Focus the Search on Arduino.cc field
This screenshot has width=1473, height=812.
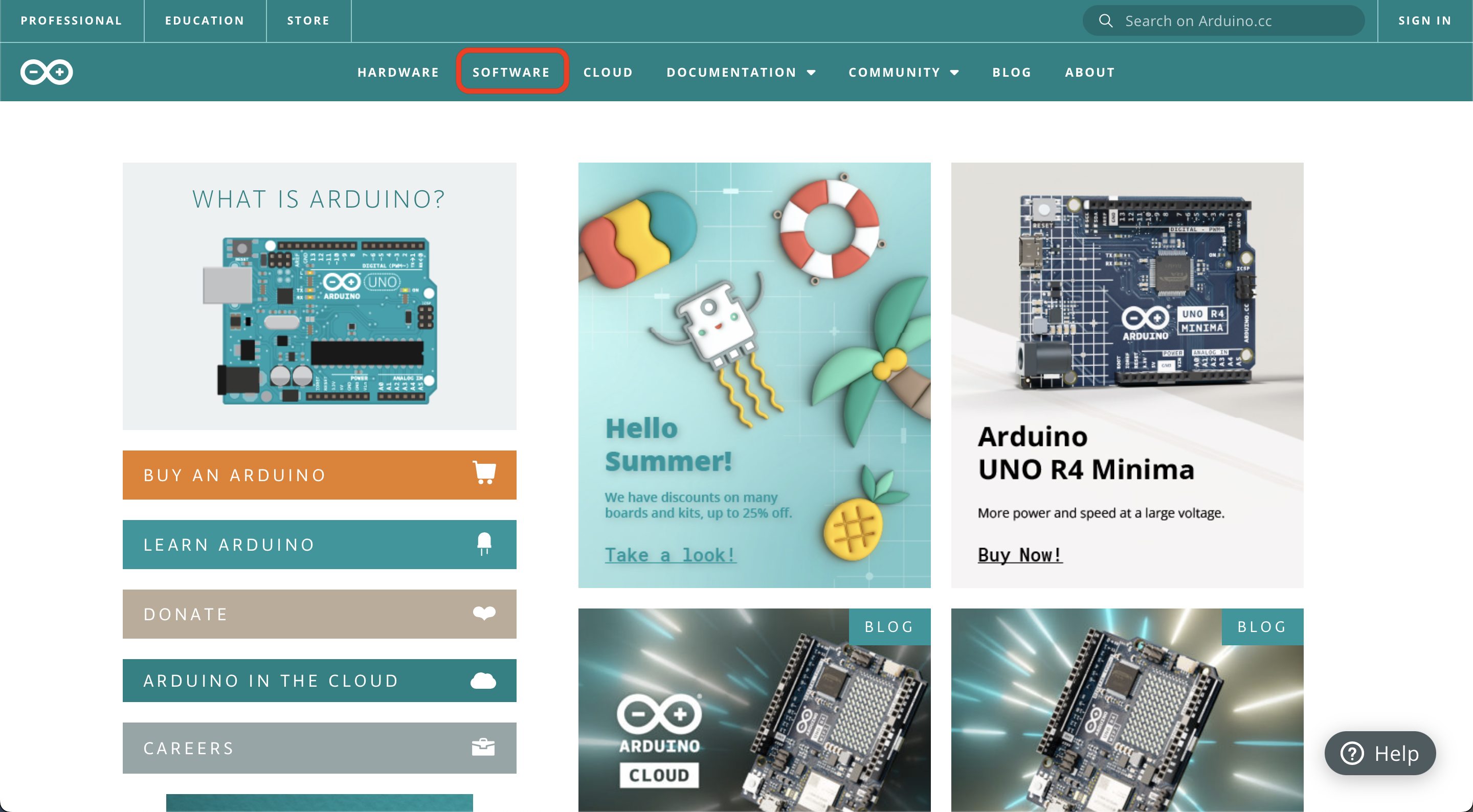coord(1224,20)
